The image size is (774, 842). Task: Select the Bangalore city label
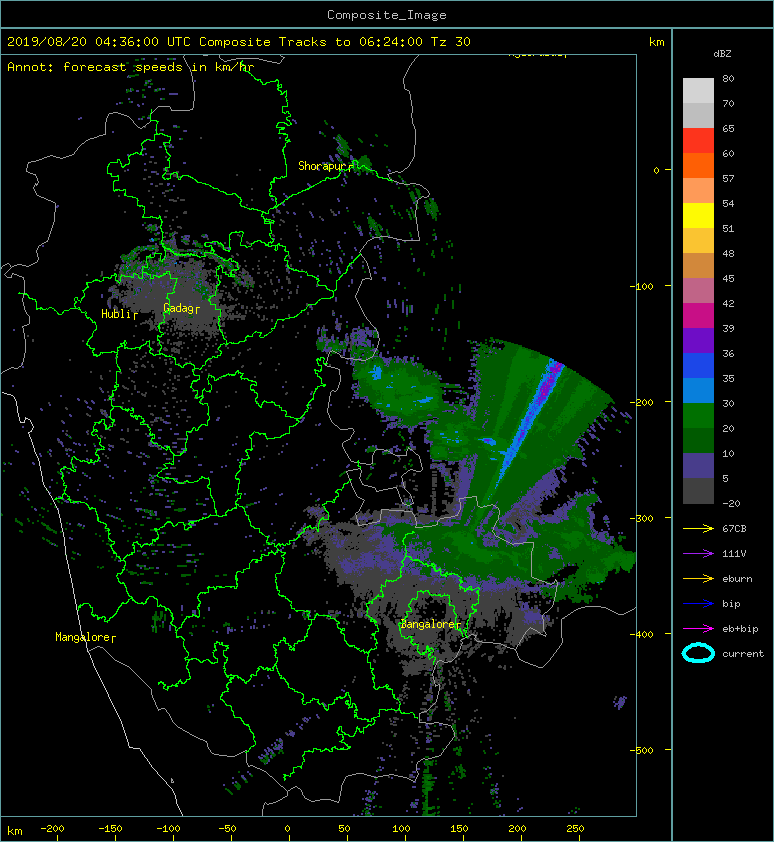coord(428,624)
